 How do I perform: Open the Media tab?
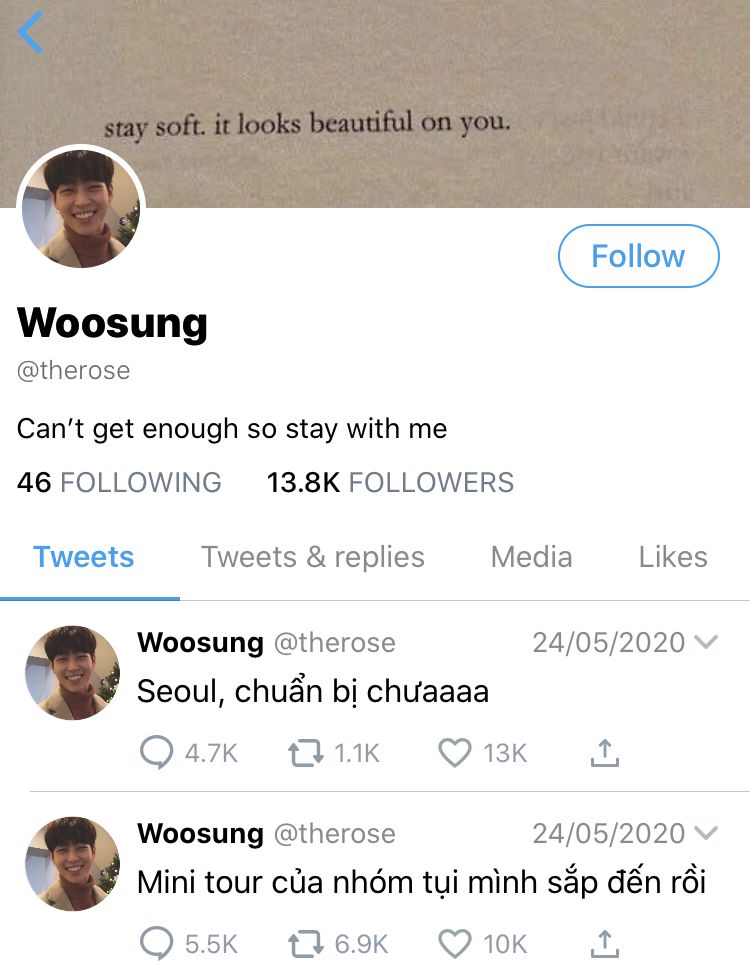click(x=531, y=557)
